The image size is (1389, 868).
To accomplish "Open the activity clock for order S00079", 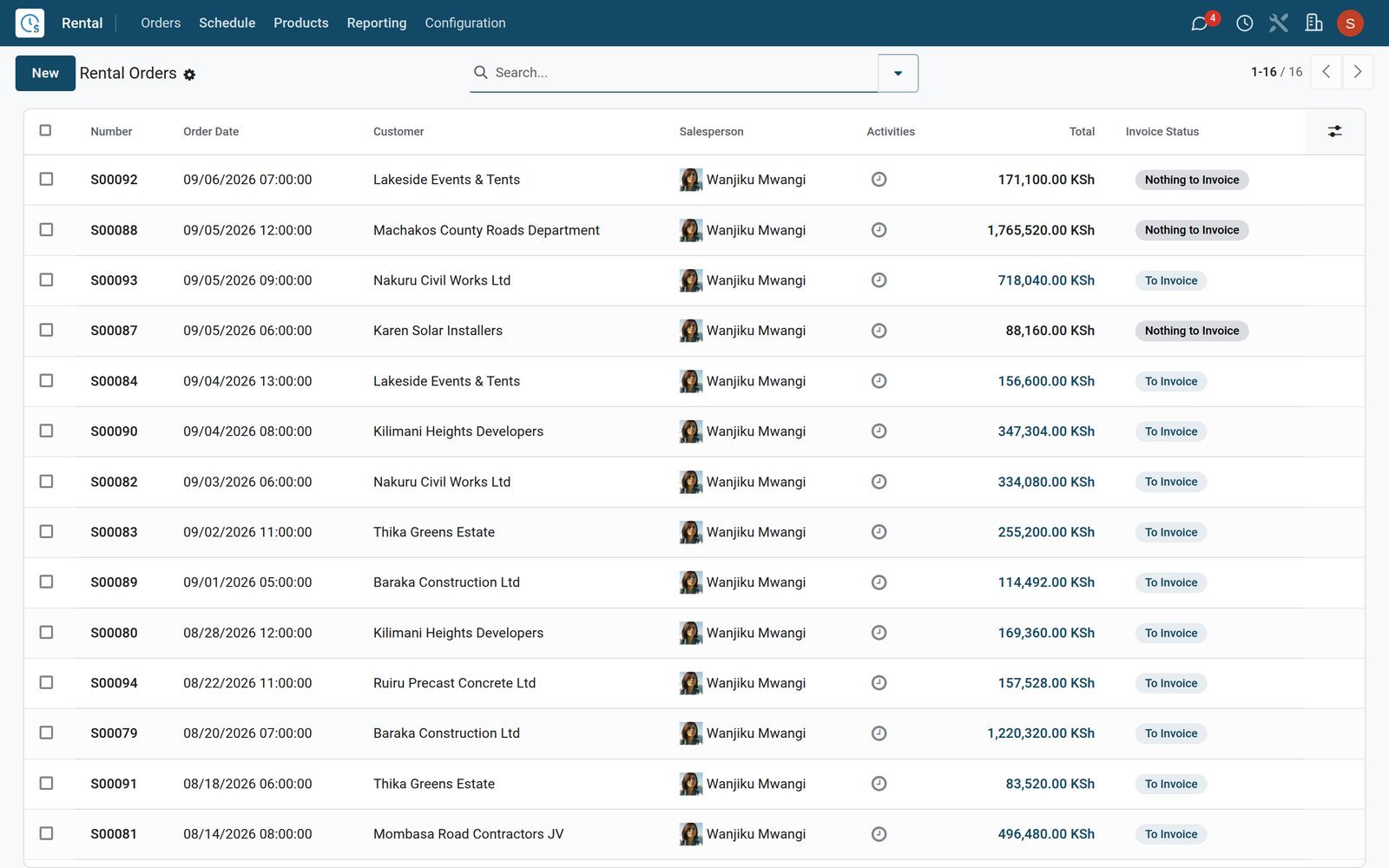I will [x=879, y=733].
